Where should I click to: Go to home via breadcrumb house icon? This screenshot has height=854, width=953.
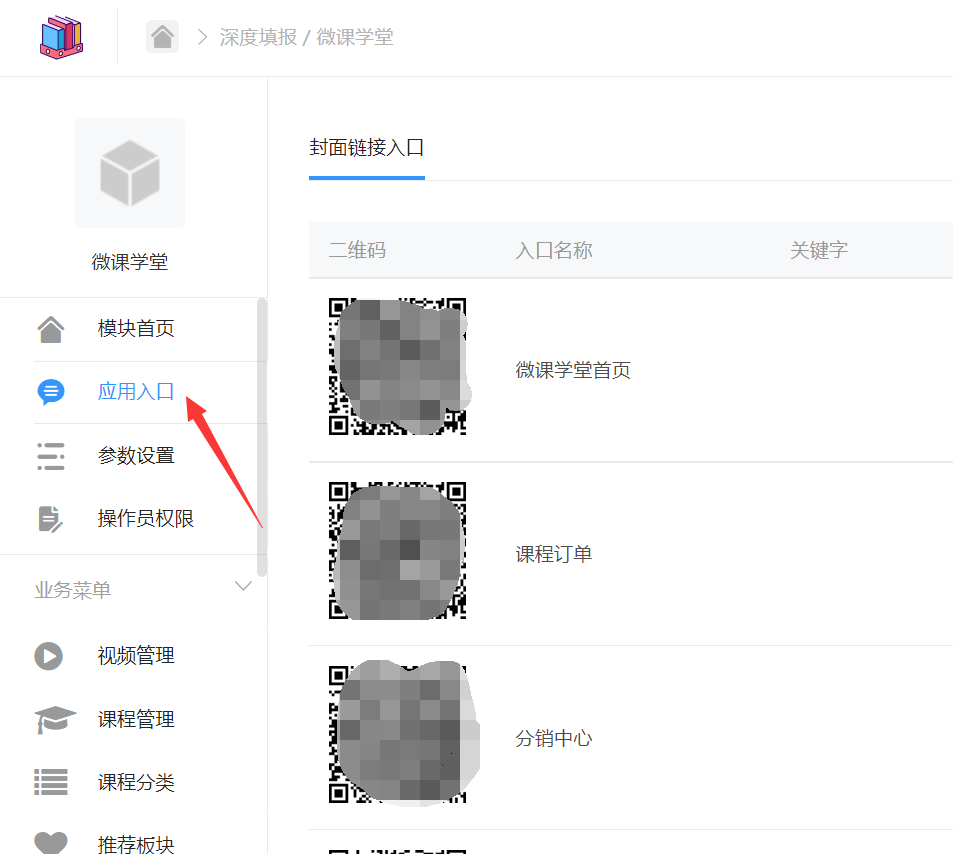162,36
